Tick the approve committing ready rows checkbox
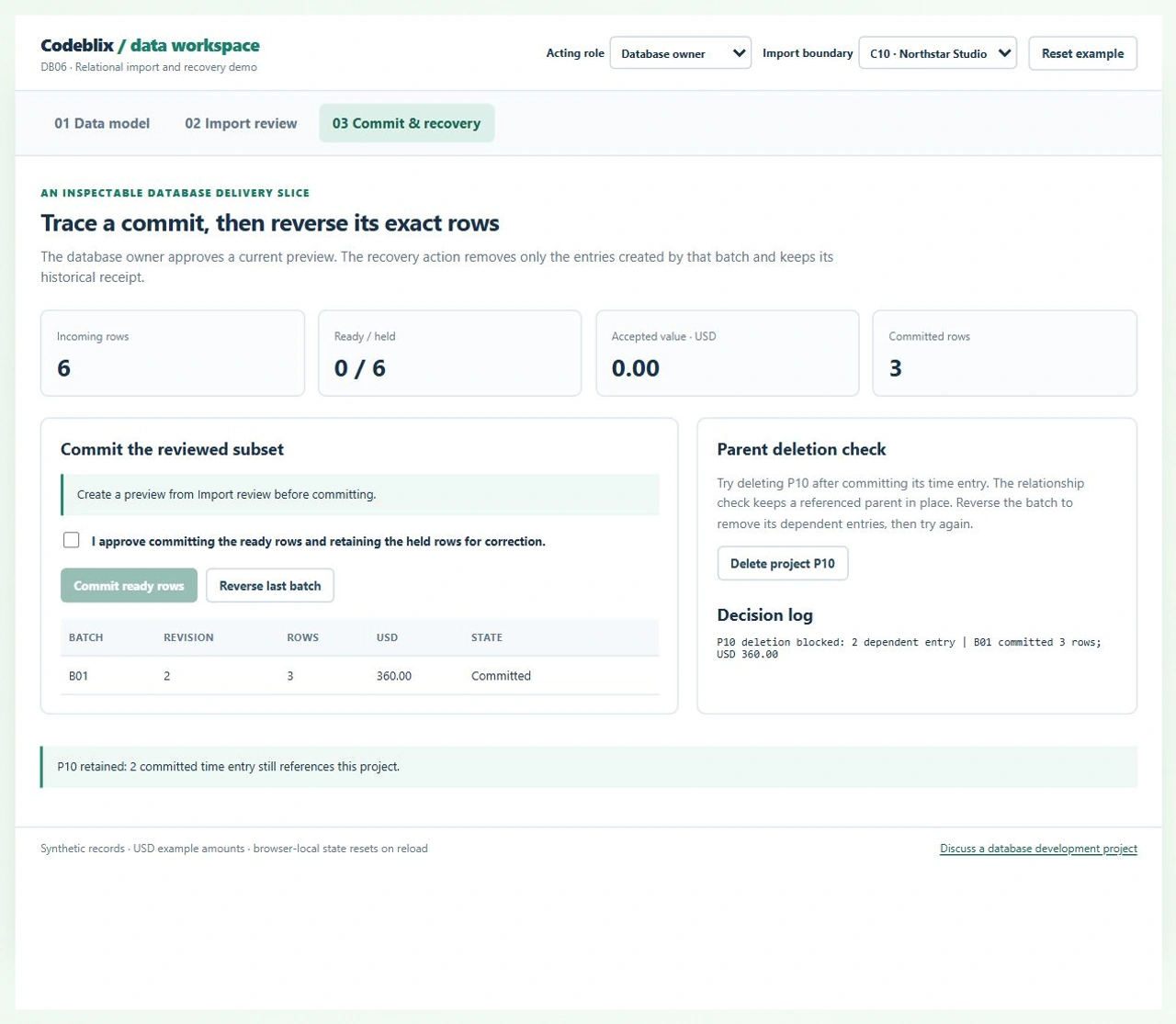The height and width of the screenshot is (1024, 1176). click(72, 540)
